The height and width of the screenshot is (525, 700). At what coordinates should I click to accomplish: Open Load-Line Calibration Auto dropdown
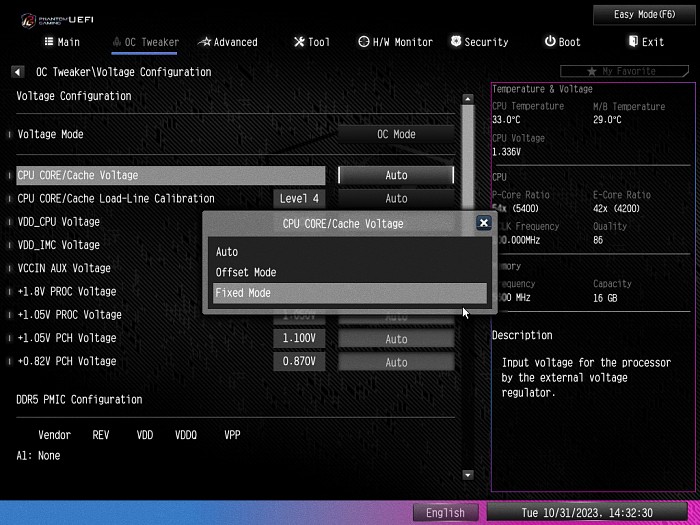[x=396, y=199]
